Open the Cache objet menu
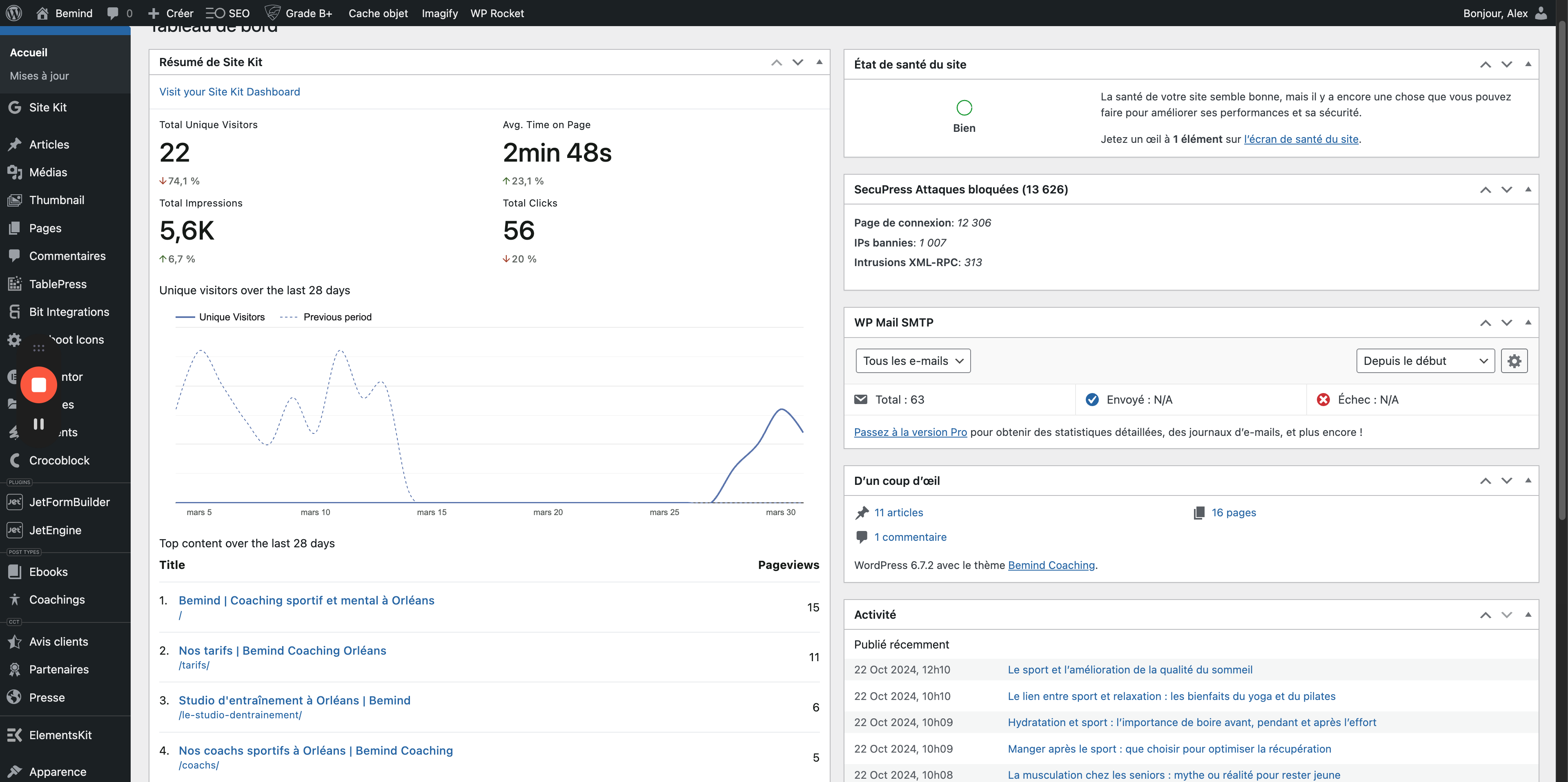This screenshot has width=1568, height=782. click(x=378, y=13)
